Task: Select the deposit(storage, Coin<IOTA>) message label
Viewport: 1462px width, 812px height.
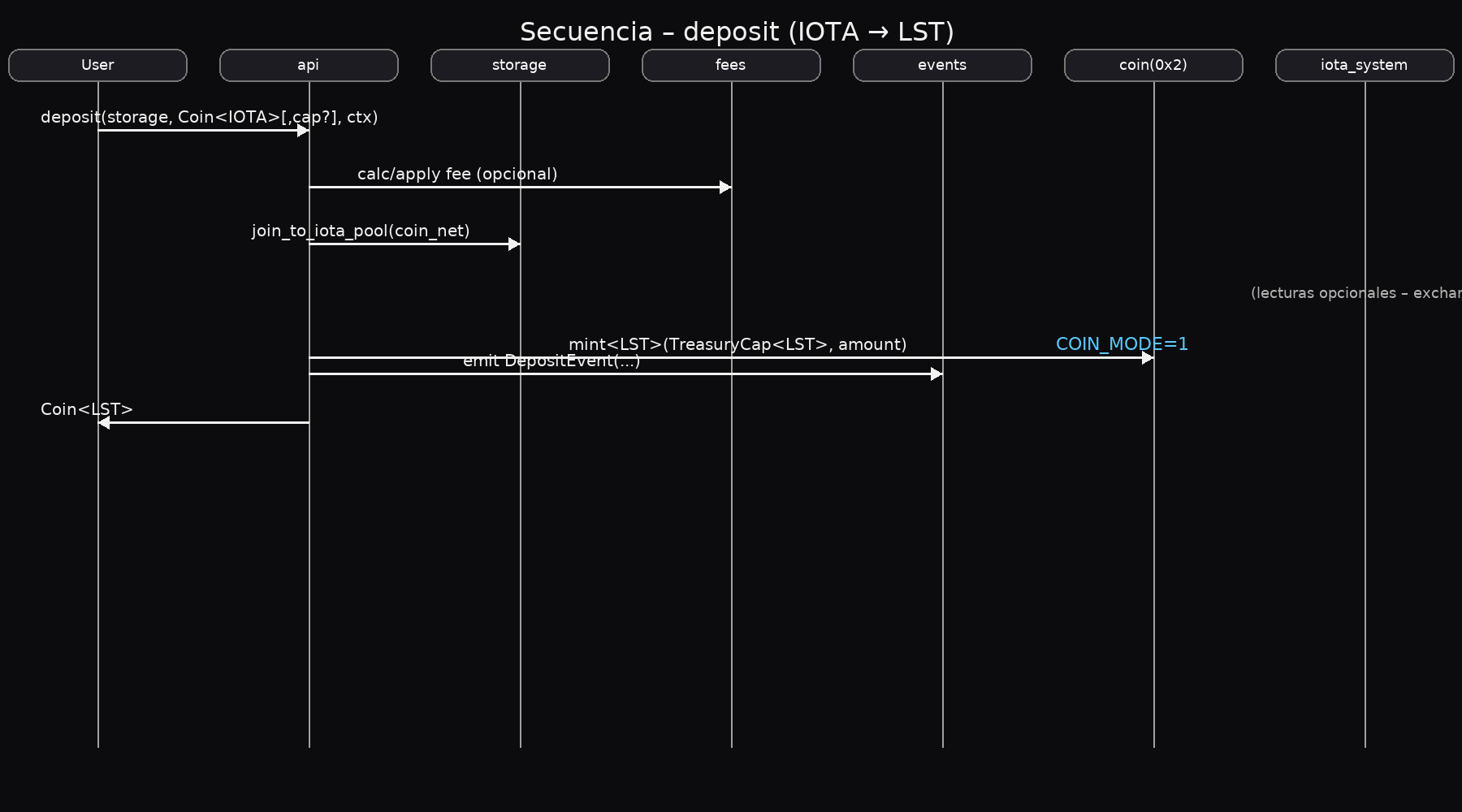Action: pyautogui.click(x=209, y=117)
